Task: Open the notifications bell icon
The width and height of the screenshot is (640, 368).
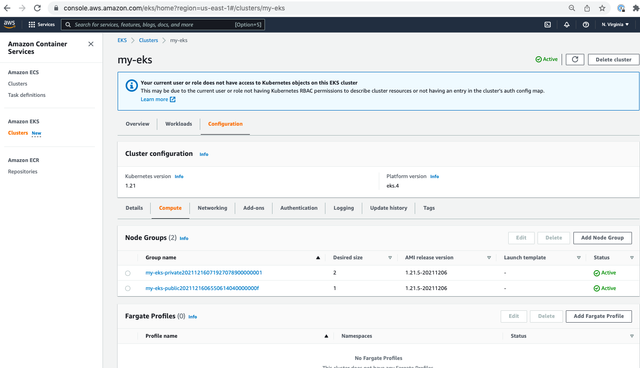Action: pyautogui.click(x=567, y=24)
